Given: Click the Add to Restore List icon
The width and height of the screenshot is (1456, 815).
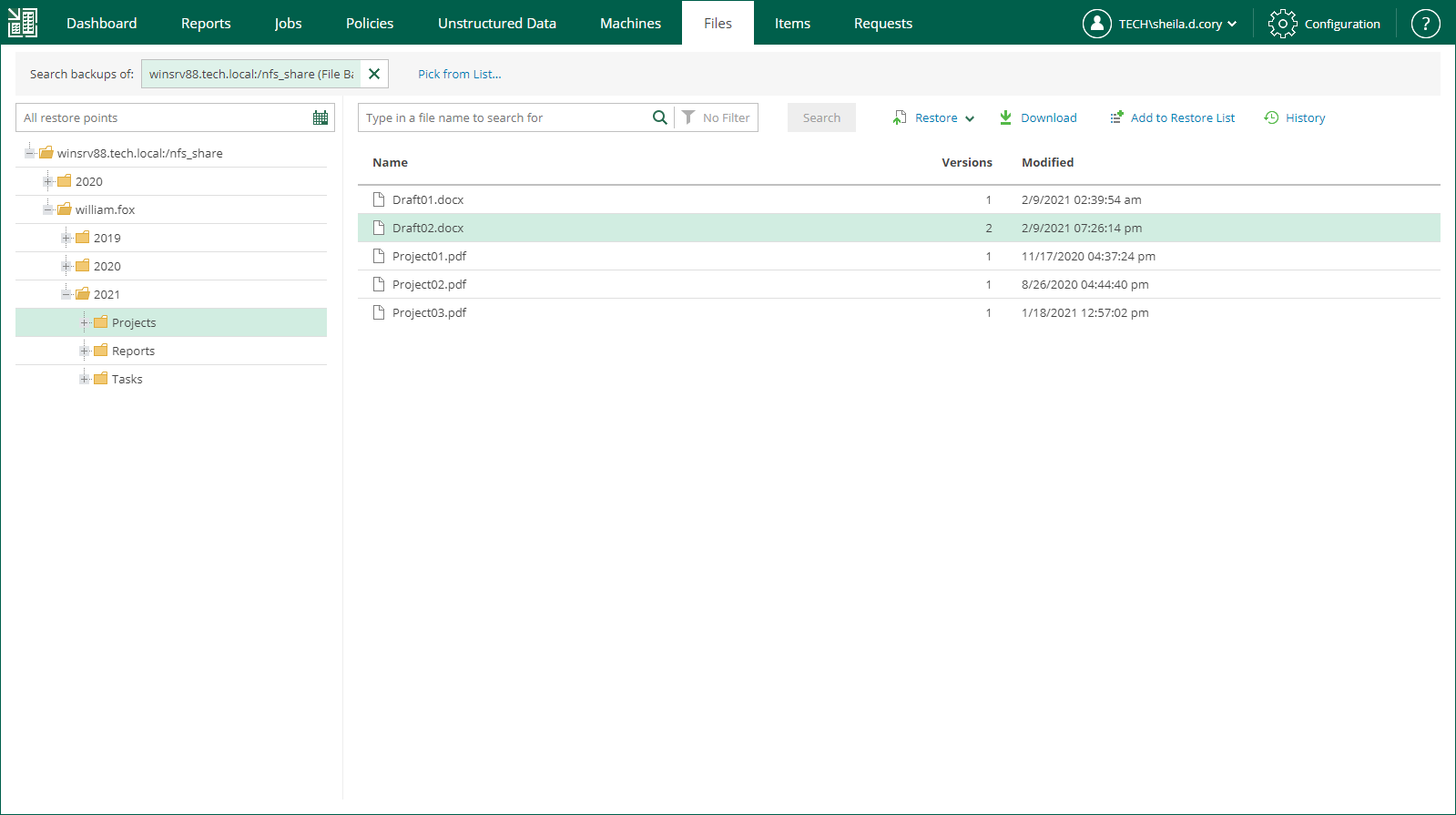Looking at the screenshot, I should click(1116, 117).
